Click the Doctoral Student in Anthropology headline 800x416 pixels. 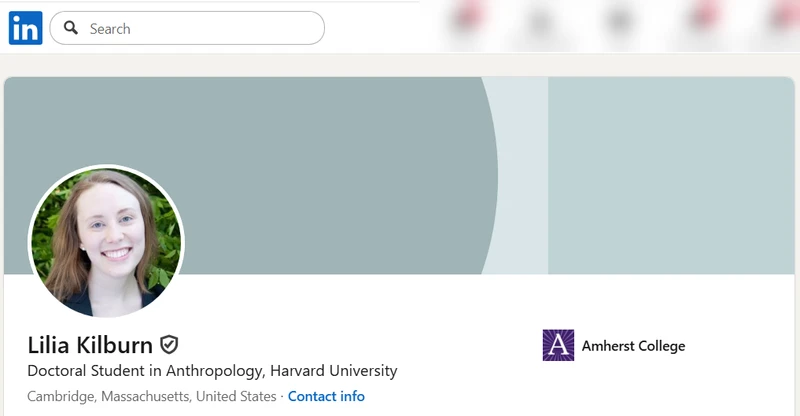212,371
